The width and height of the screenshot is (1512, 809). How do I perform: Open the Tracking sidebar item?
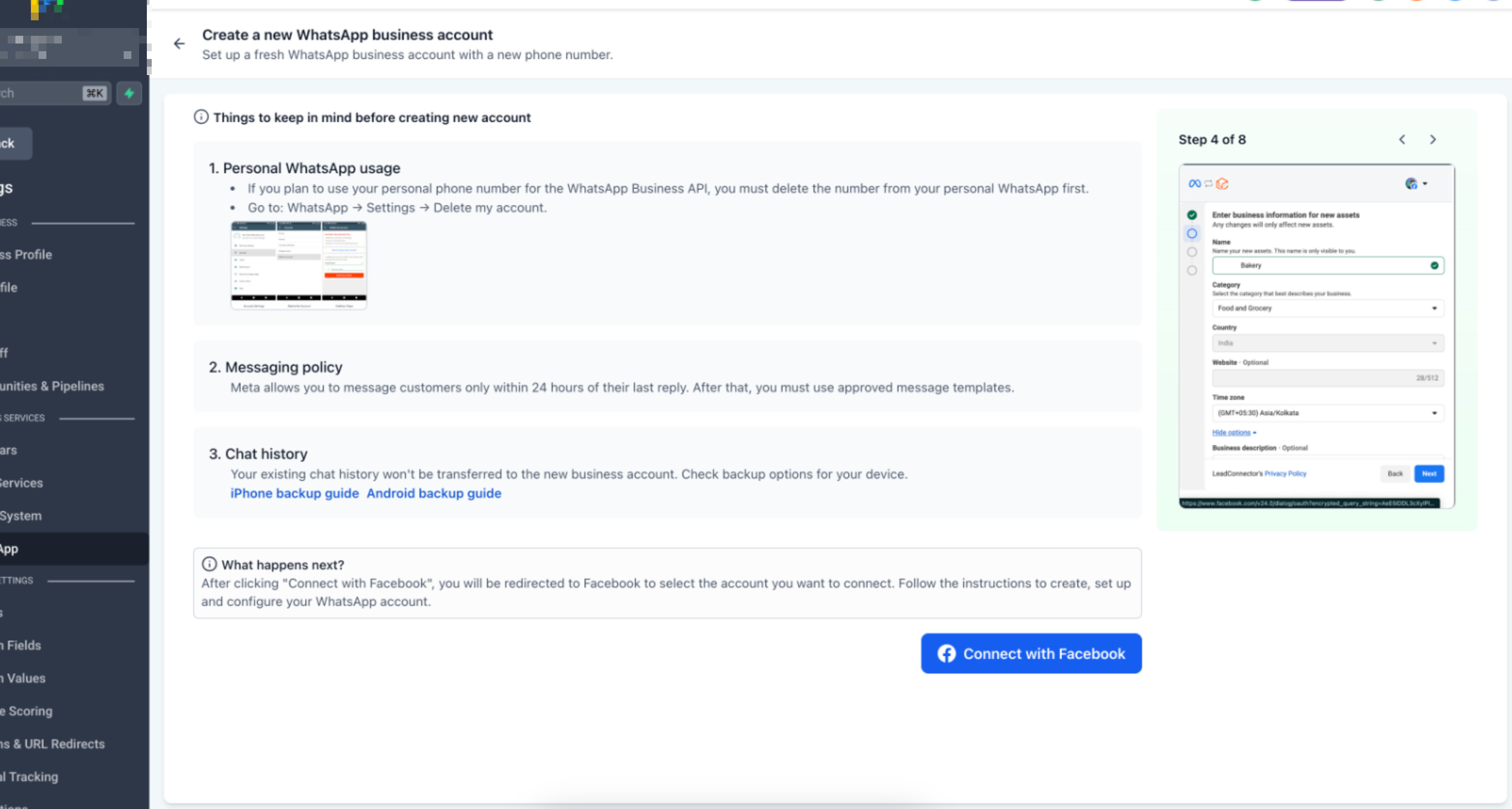click(x=29, y=777)
